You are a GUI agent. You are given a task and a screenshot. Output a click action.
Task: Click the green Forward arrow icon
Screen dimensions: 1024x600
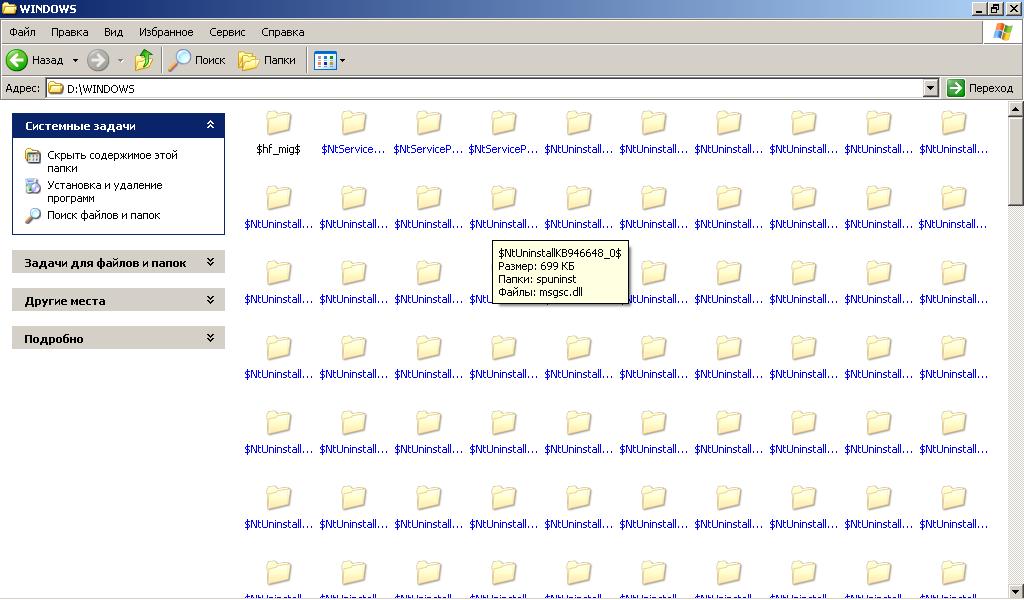(97, 60)
